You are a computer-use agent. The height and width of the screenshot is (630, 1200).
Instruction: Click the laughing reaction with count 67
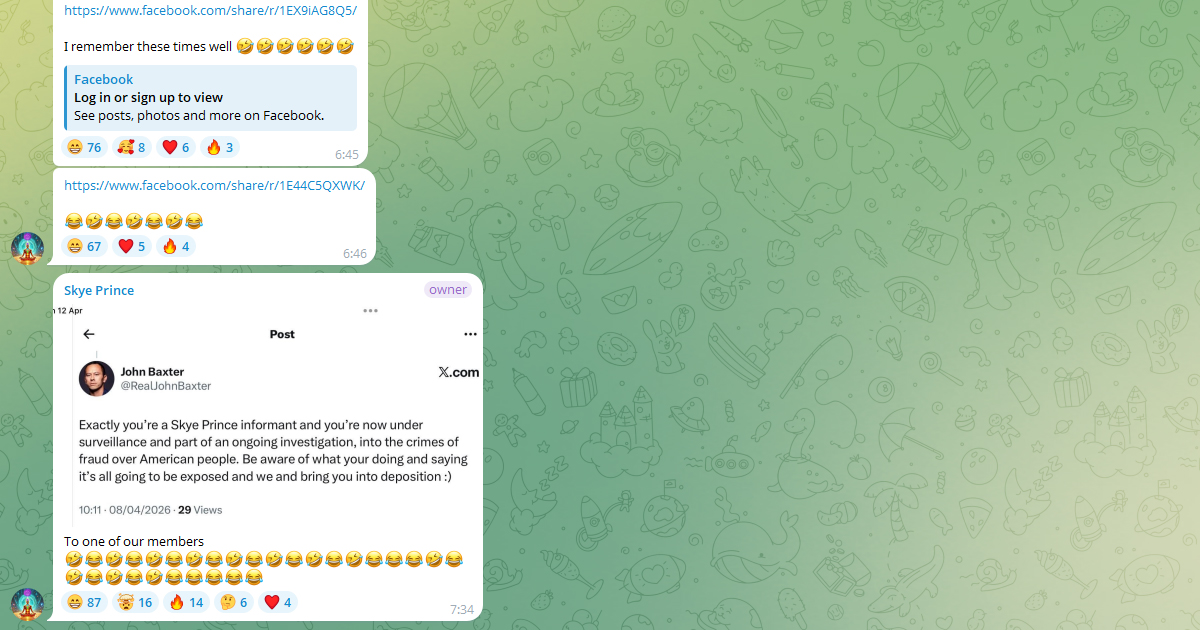pyautogui.click(x=84, y=246)
